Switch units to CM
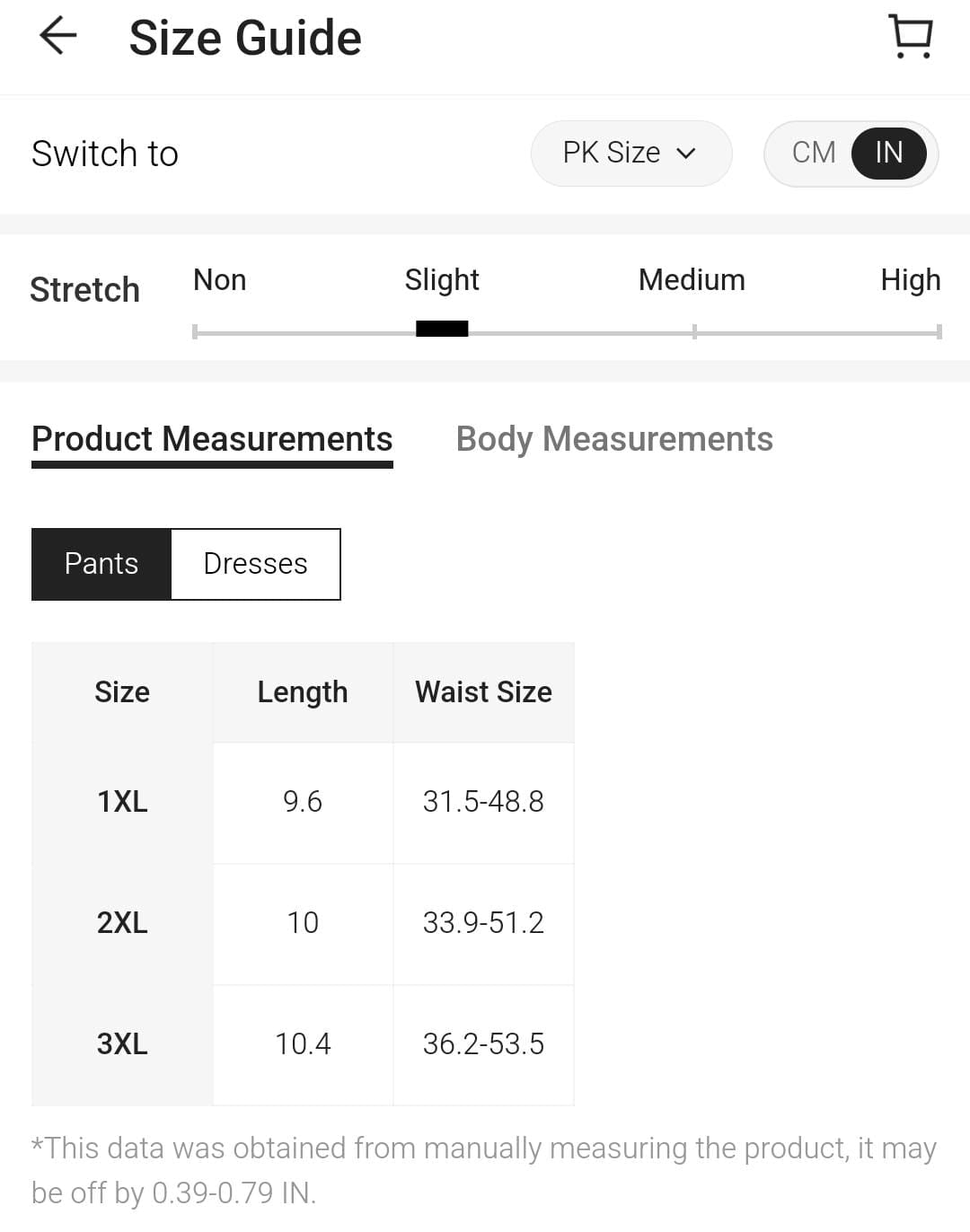 point(814,153)
